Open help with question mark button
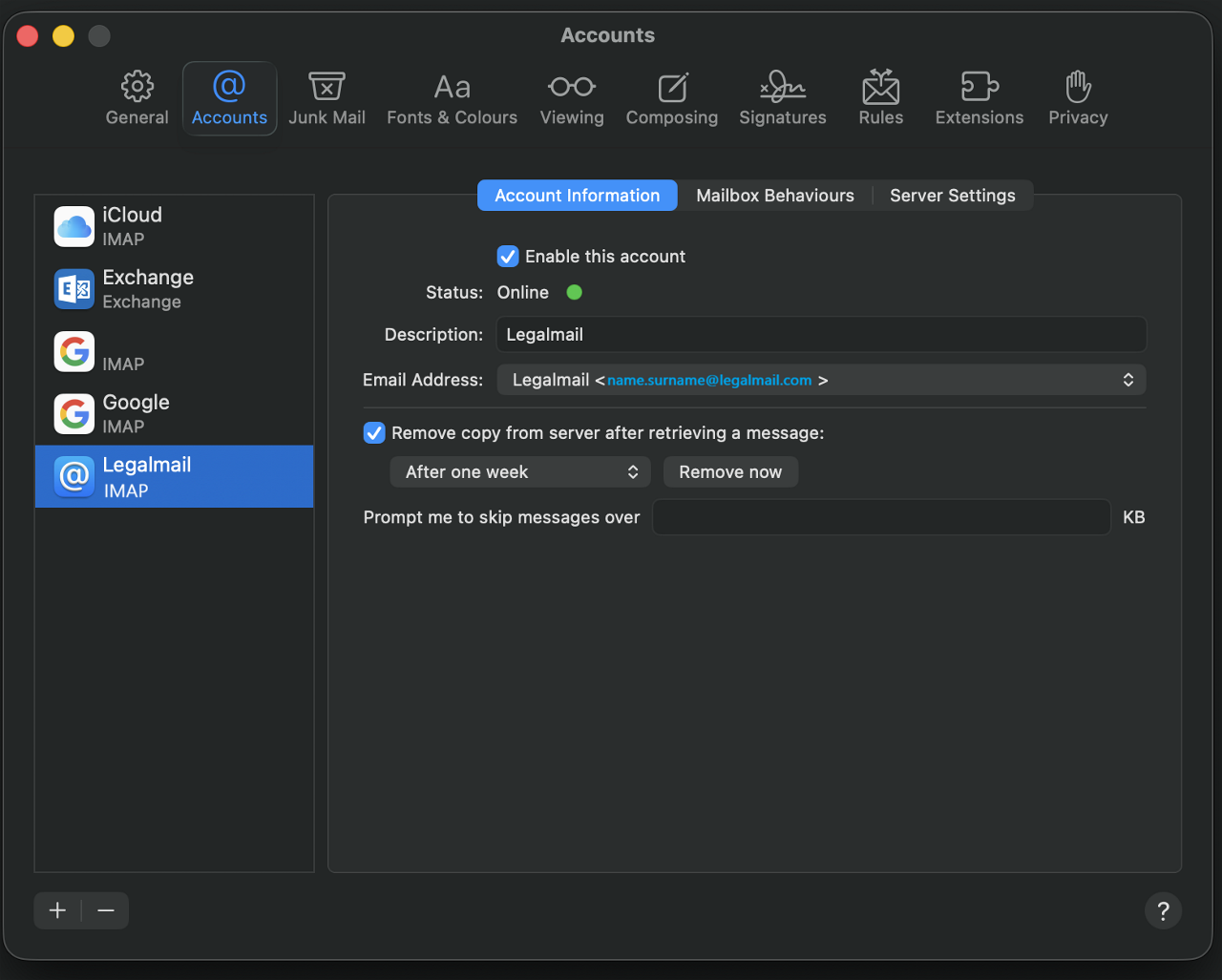The height and width of the screenshot is (980, 1222). [x=1163, y=910]
